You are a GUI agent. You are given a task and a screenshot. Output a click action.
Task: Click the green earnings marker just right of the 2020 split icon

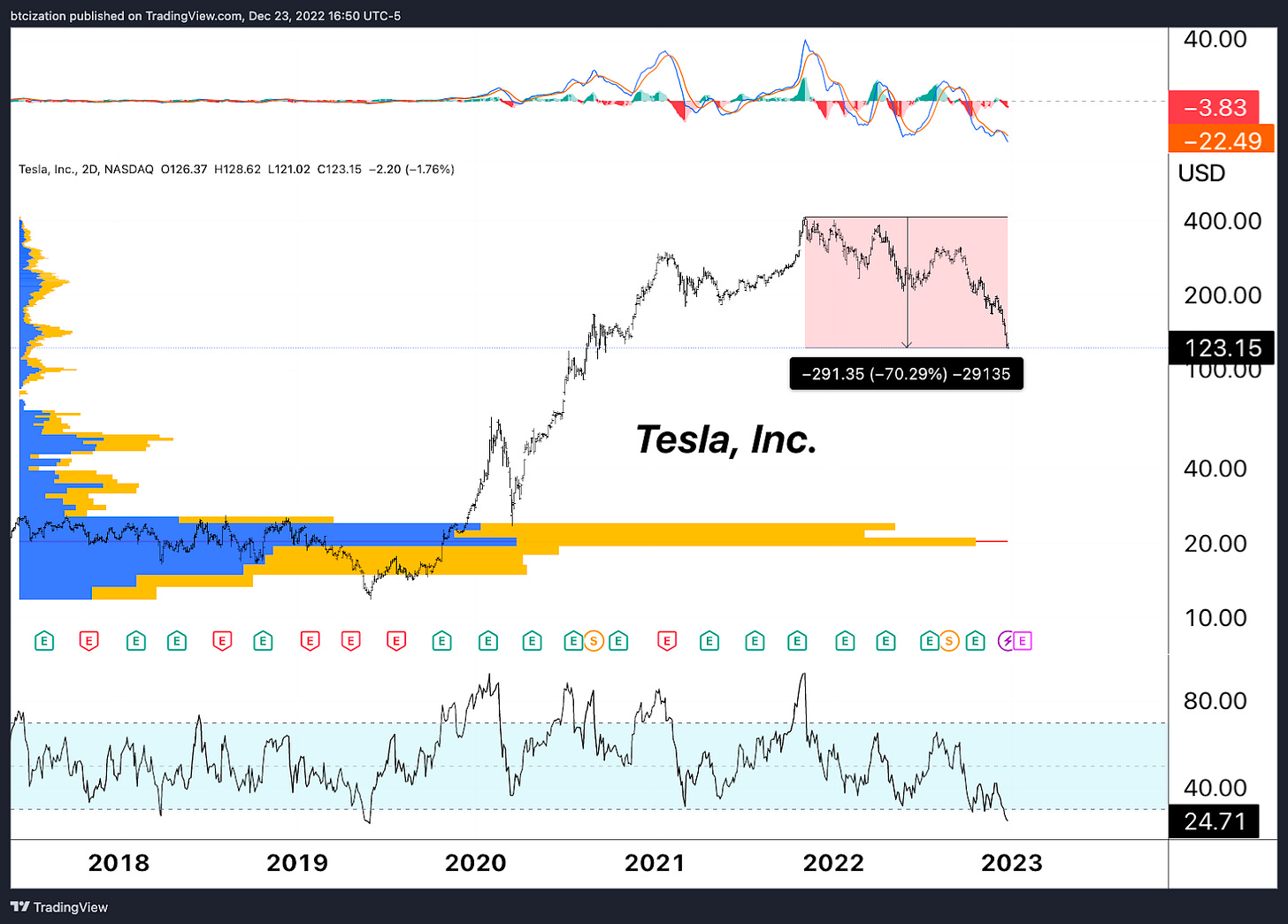click(618, 641)
